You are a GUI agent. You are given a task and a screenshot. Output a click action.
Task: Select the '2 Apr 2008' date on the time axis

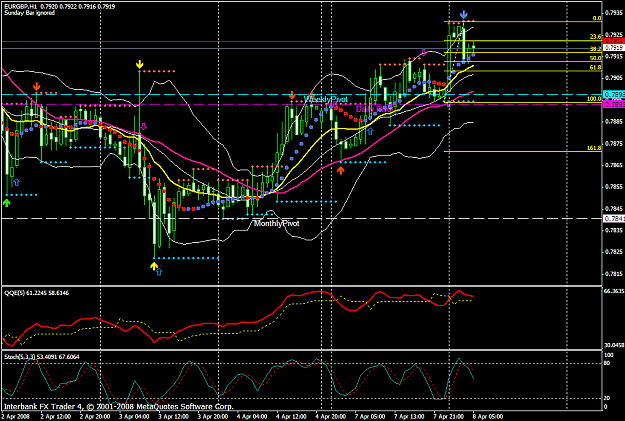[16, 417]
